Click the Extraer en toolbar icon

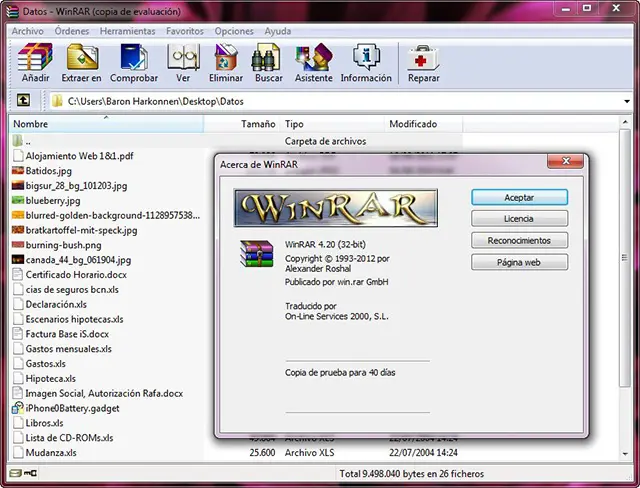82,61
